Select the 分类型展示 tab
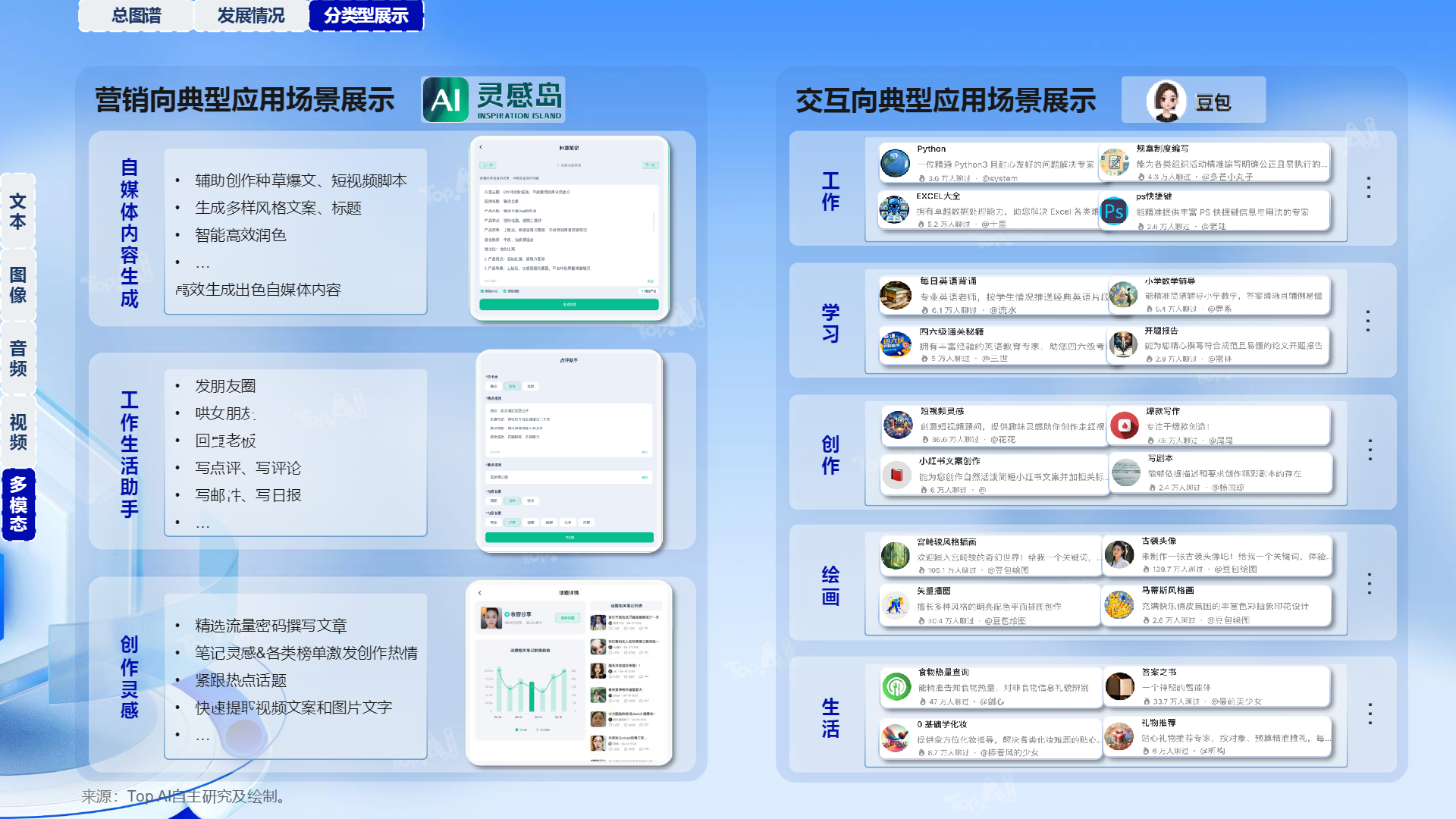Image resolution: width=1456 pixels, height=819 pixels. 366,15
